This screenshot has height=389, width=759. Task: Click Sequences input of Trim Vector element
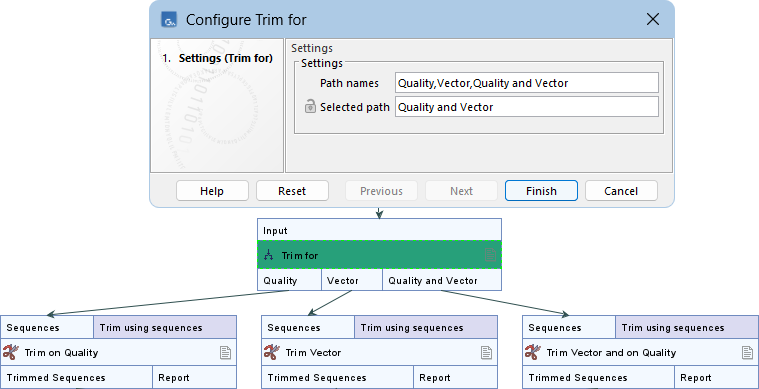308,328
